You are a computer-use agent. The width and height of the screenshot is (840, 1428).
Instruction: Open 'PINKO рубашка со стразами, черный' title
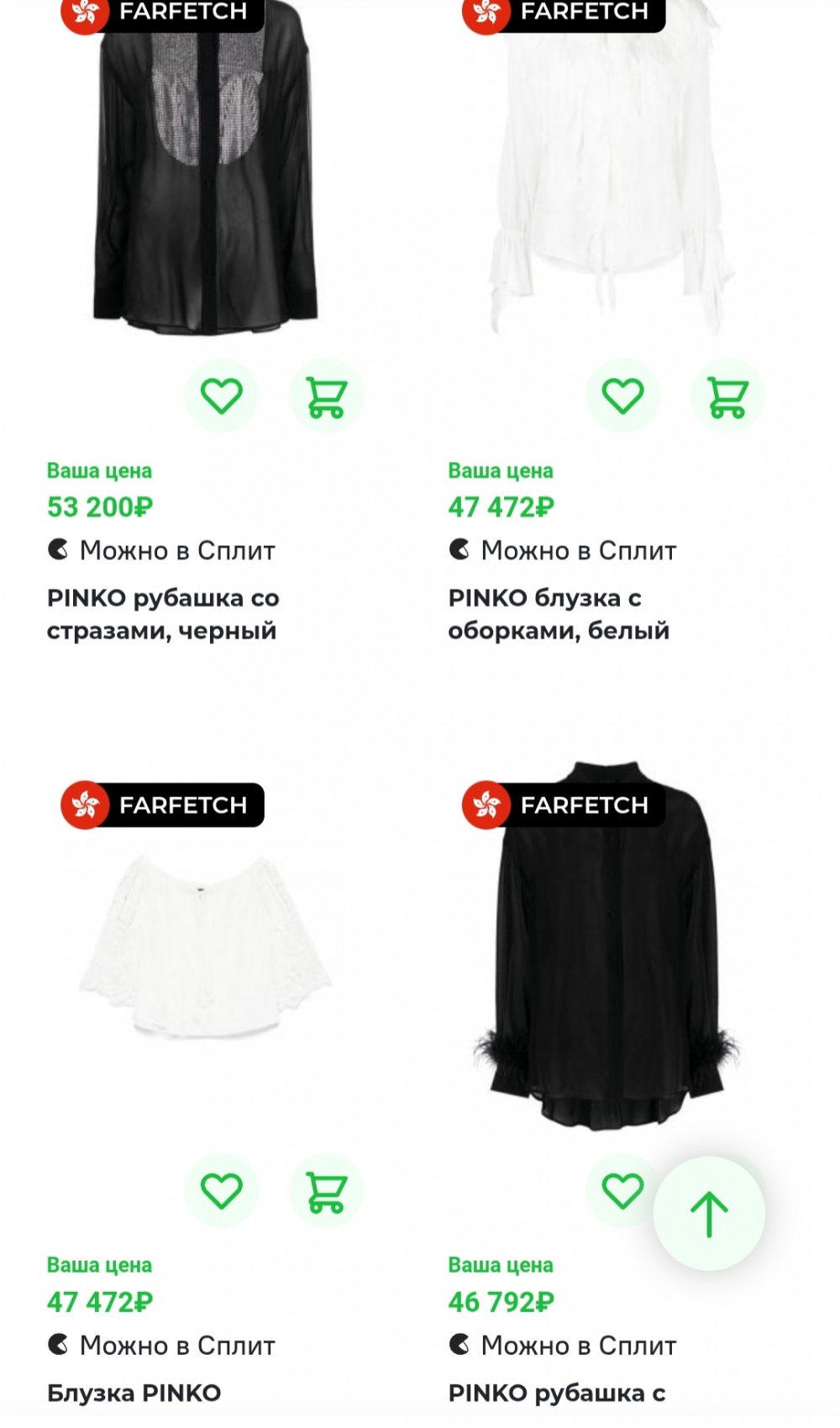[163, 614]
